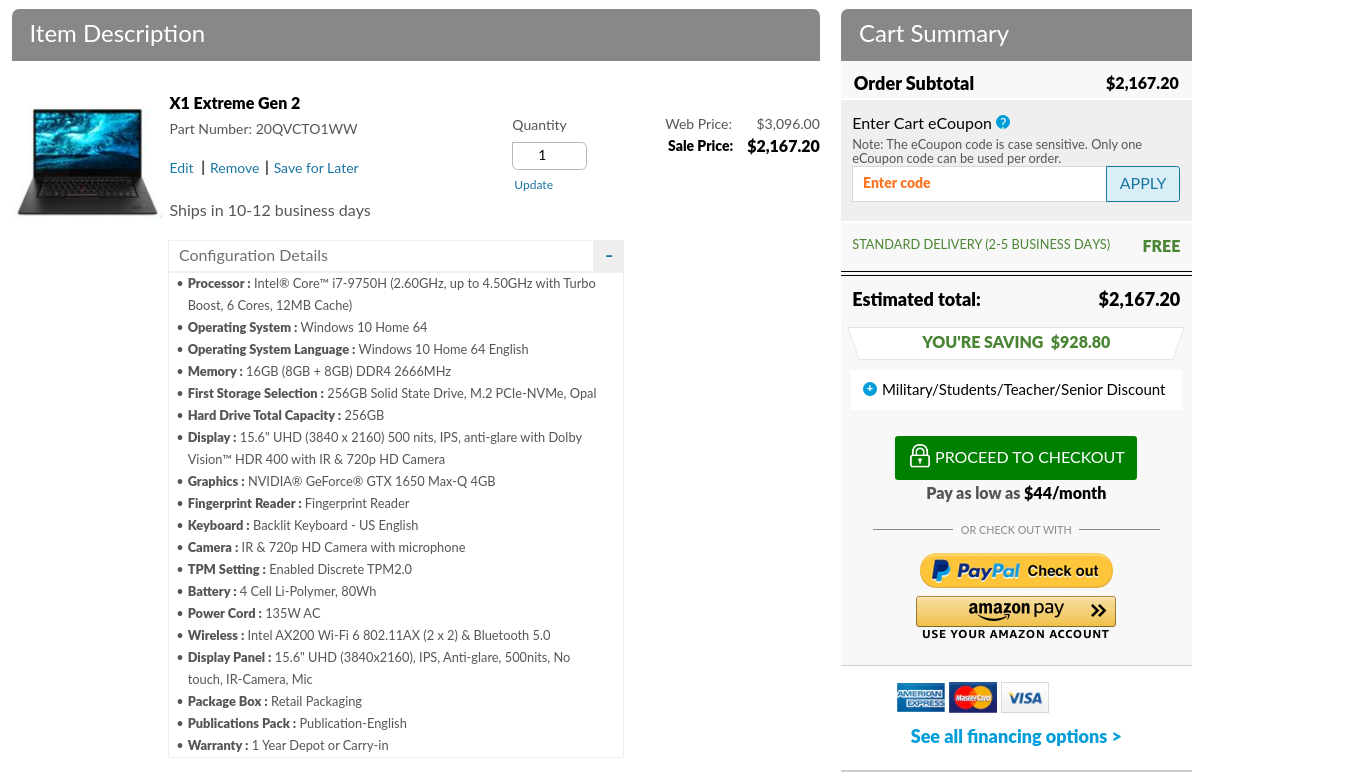The height and width of the screenshot is (781, 1362).
Task: Click the MasterCard logo icon
Action: click(972, 698)
